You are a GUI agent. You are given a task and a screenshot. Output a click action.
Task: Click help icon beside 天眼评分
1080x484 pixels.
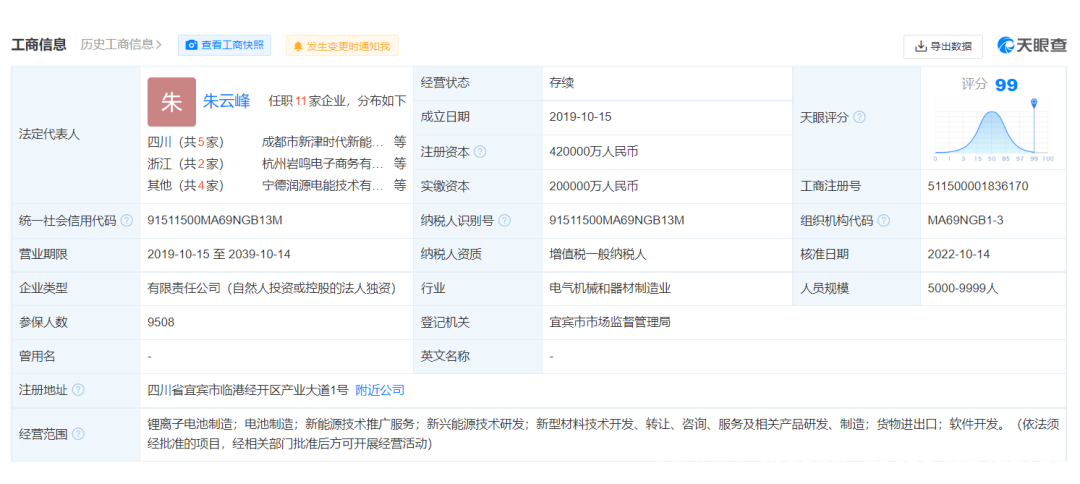(x=859, y=118)
